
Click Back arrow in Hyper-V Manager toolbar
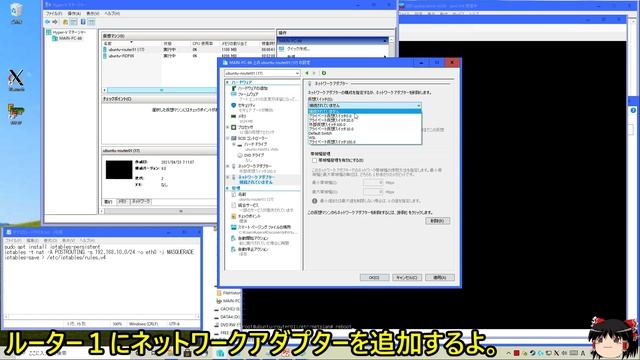48,22
